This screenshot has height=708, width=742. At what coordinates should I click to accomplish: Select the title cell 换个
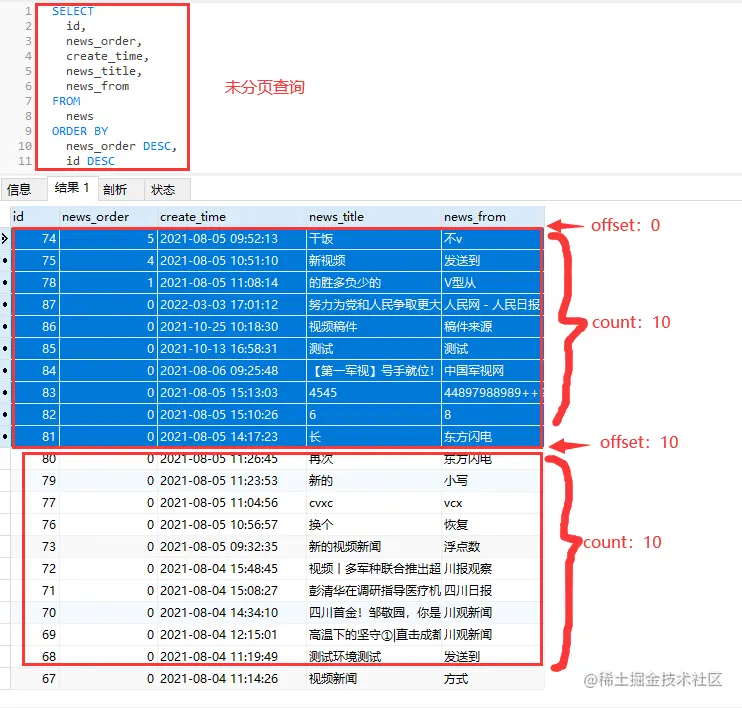pyautogui.click(x=374, y=525)
